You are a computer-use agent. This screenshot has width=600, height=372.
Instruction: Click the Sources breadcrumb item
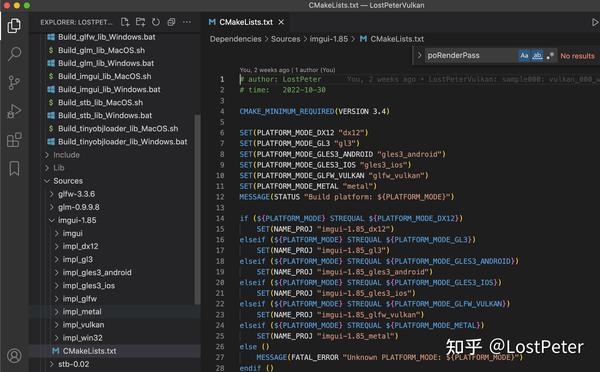[285, 39]
